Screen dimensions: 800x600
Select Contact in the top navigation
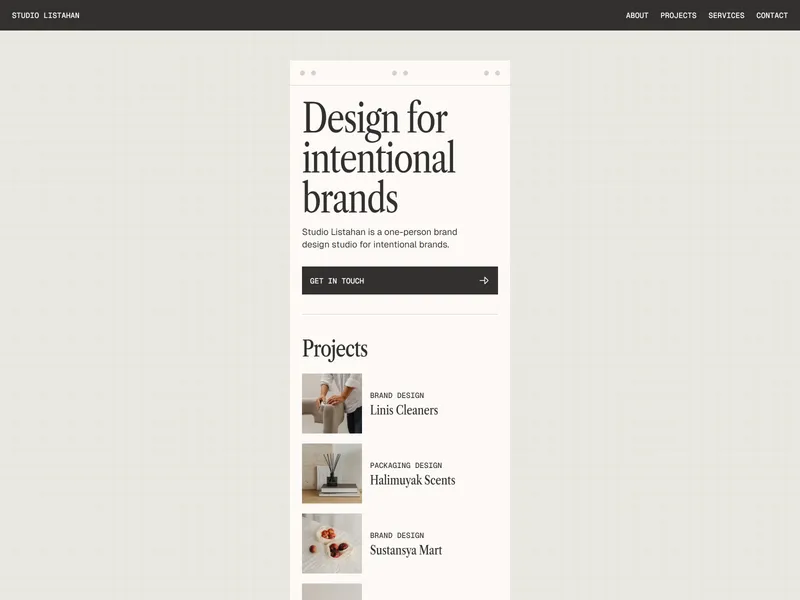coord(771,15)
